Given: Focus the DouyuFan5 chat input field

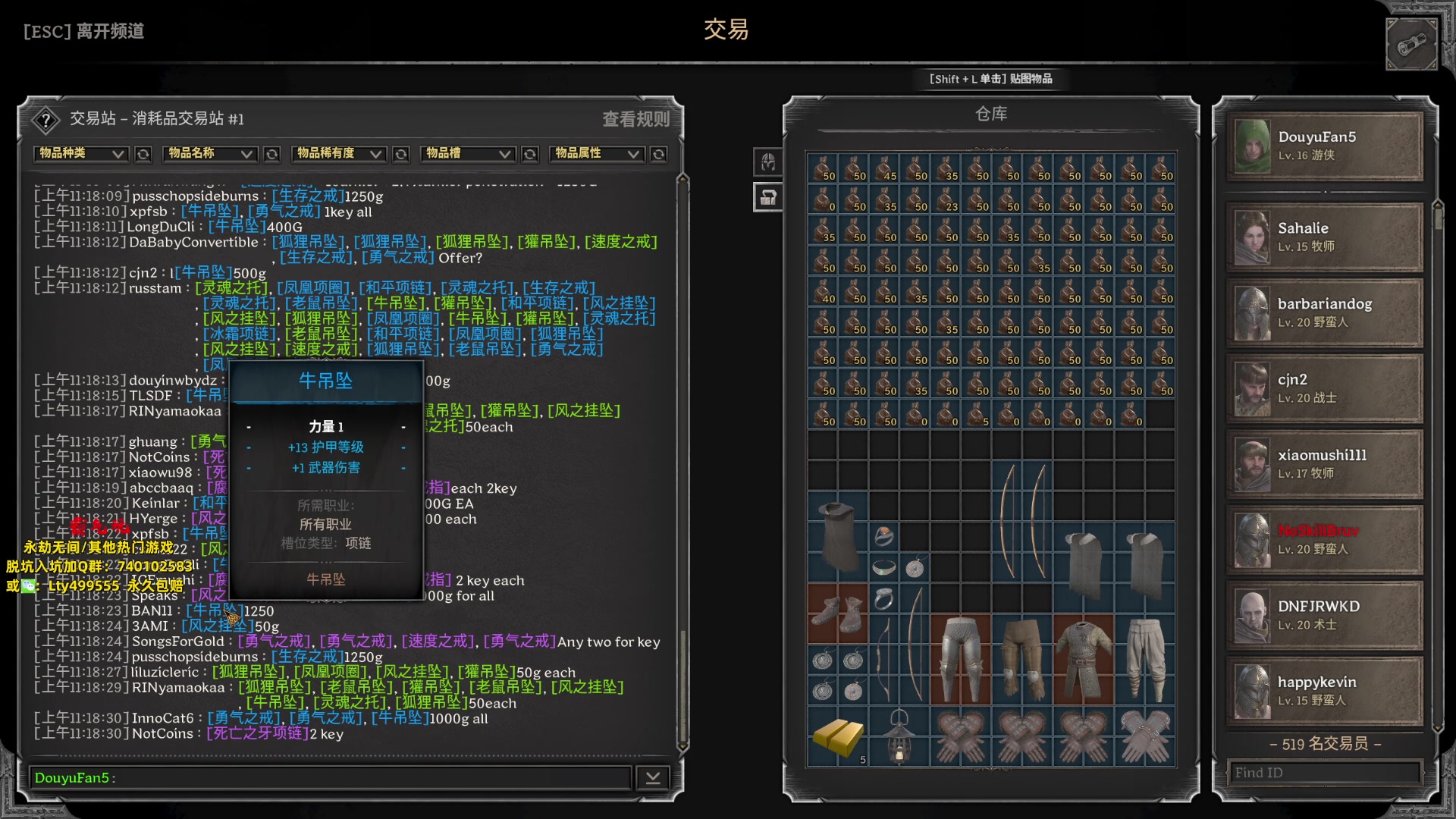Looking at the screenshot, I should click(331, 777).
